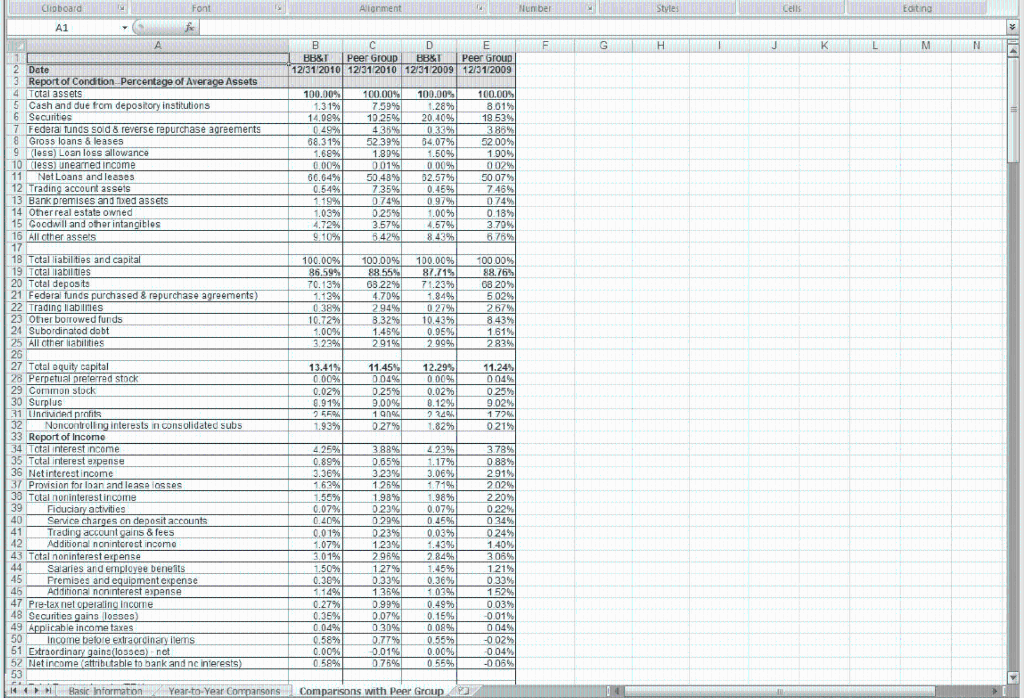Open the Name Box dropdown
The width and height of the screenshot is (1024, 698).
pyautogui.click(x=124, y=28)
